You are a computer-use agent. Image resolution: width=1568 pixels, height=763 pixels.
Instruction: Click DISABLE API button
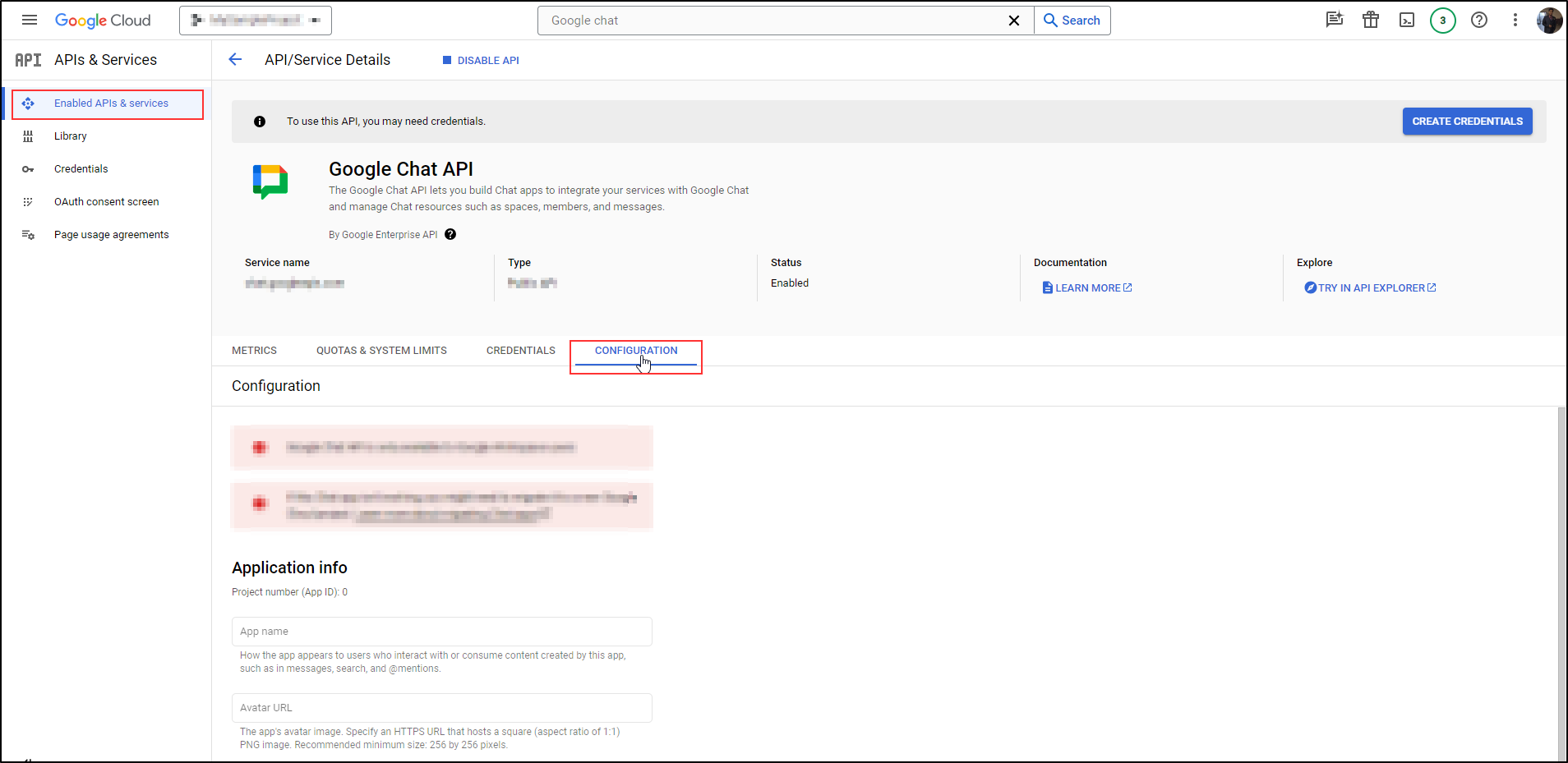tap(481, 60)
